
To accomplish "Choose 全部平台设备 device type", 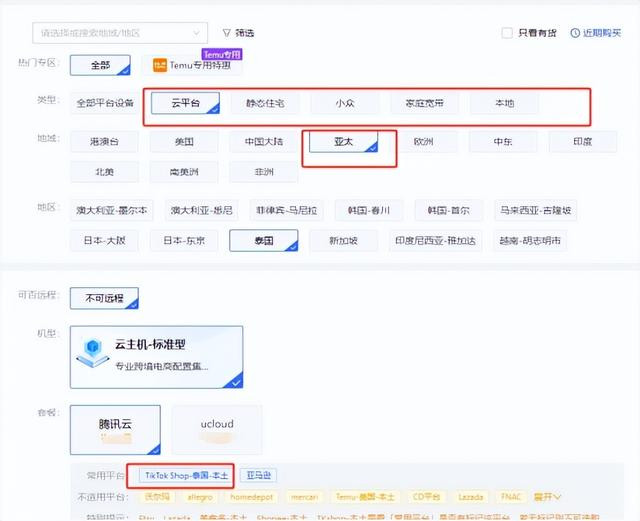I will (x=105, y=103).
